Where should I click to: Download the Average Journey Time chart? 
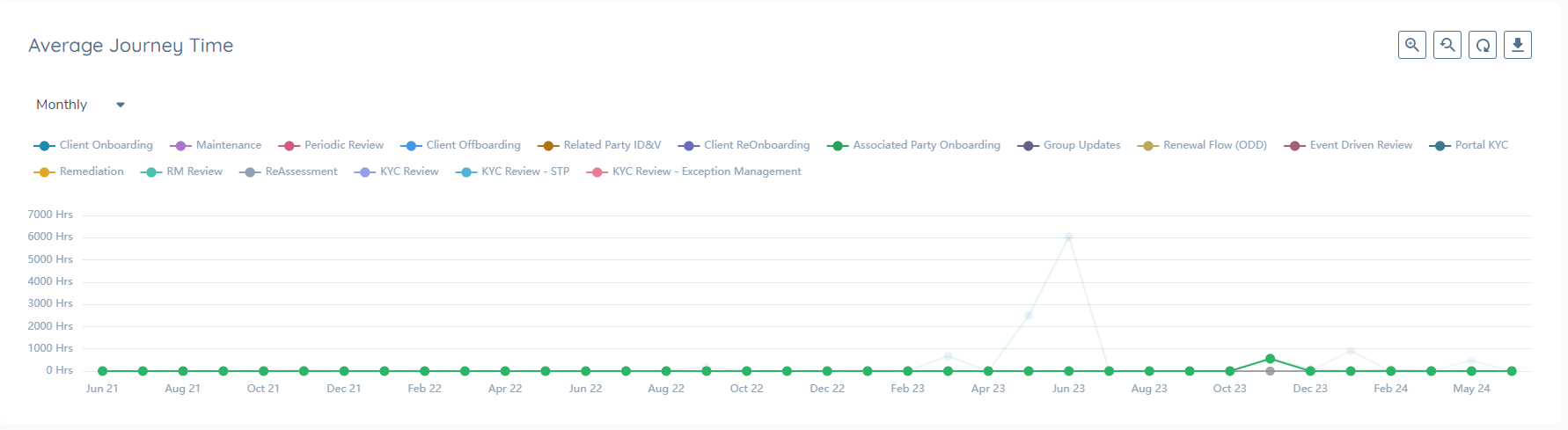click(1518, 45)
